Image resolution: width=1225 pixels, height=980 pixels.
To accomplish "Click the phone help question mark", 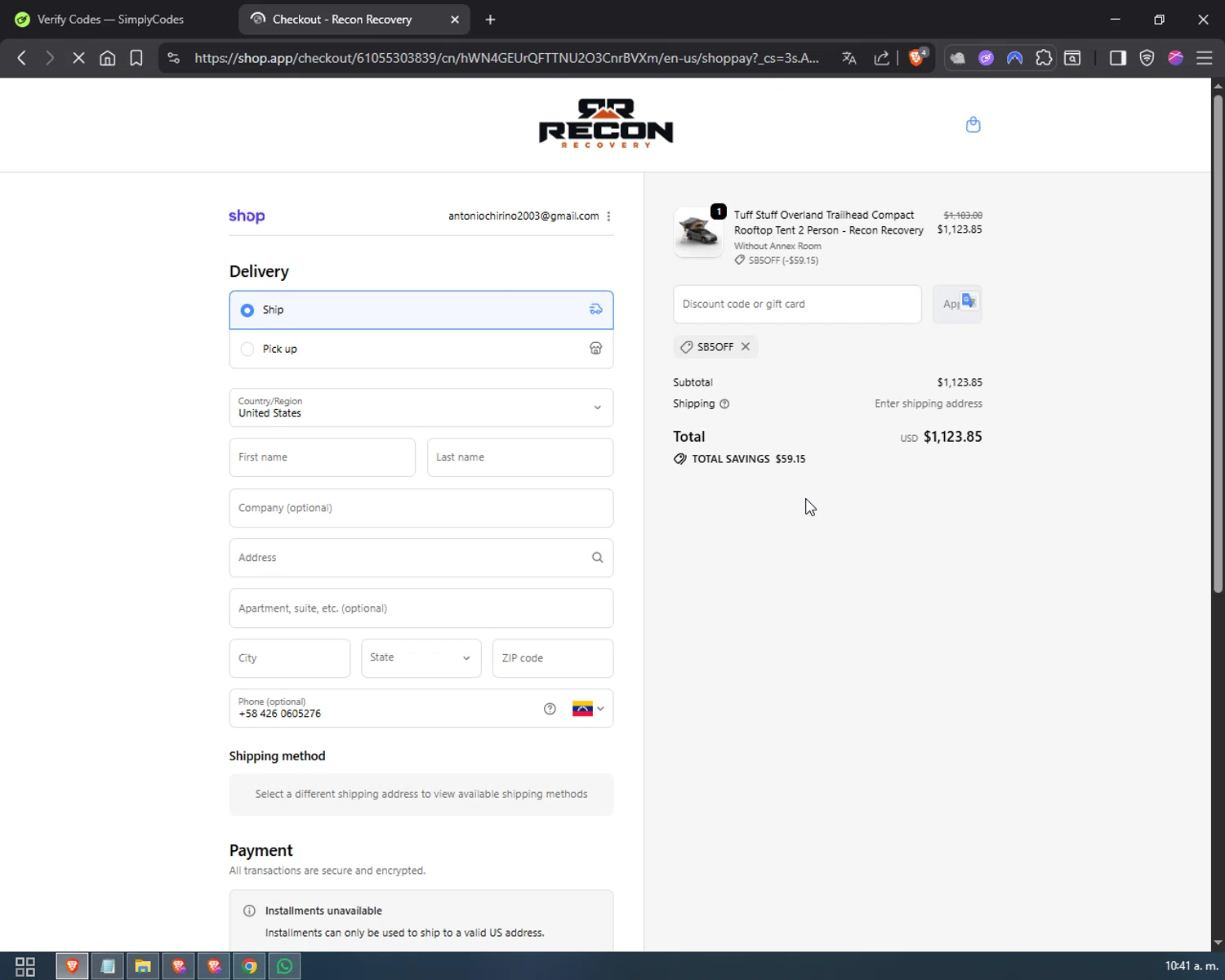I will click(550, 709).
